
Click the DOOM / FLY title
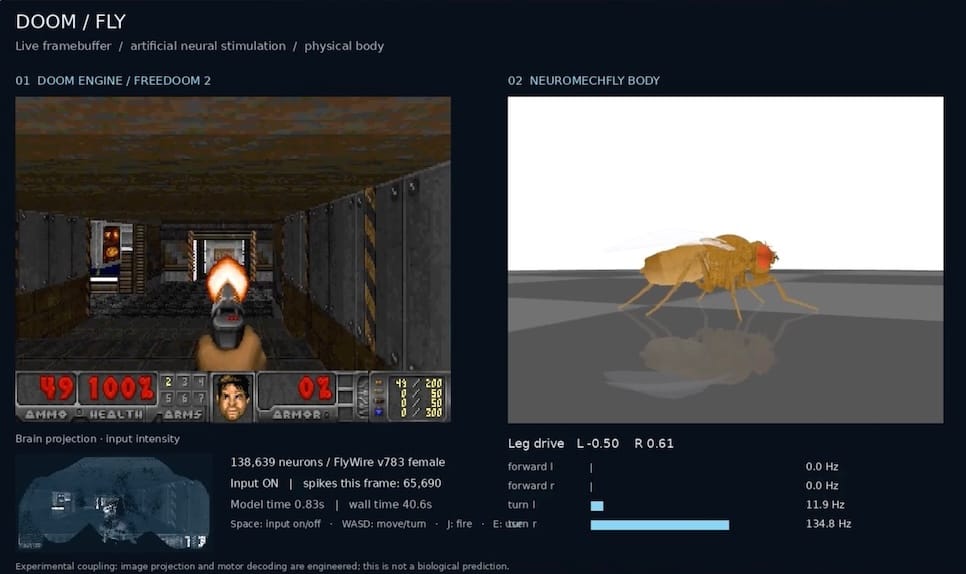(x=70, y=22)
